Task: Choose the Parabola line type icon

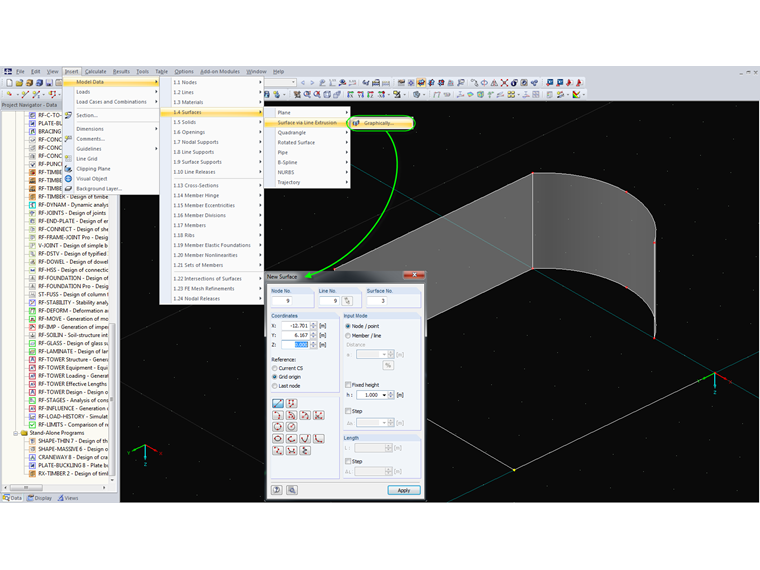Action: point(305,439)
